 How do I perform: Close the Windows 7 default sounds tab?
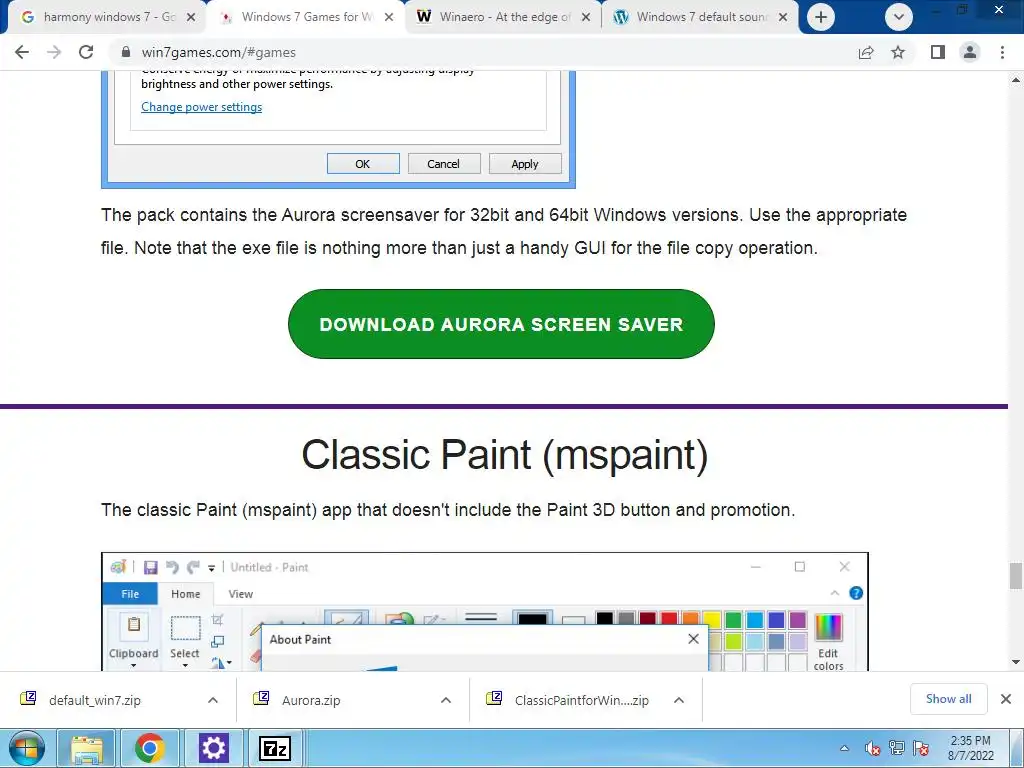click(783, 17)
